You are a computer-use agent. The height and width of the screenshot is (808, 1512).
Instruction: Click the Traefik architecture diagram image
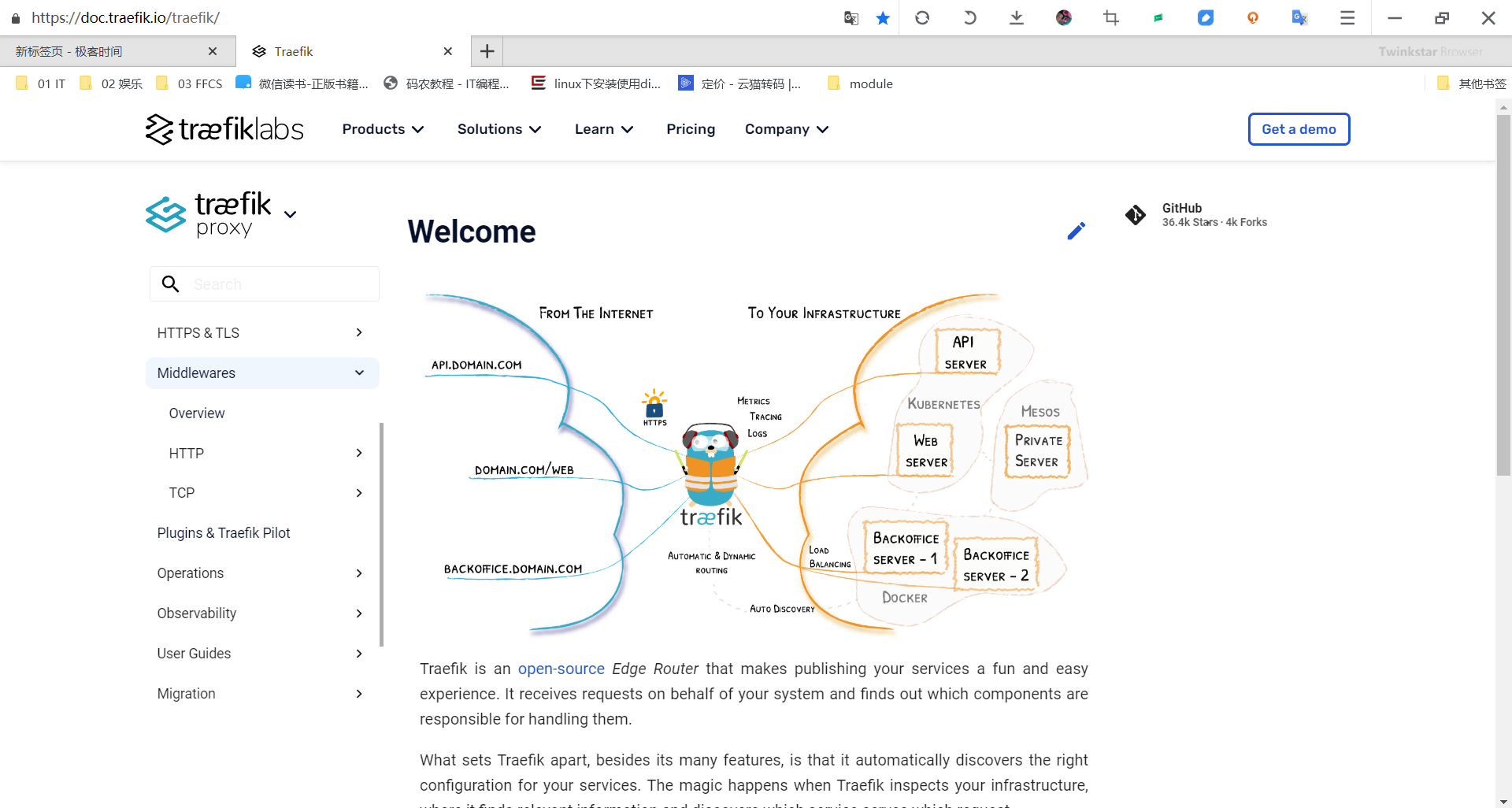[754, 463]
